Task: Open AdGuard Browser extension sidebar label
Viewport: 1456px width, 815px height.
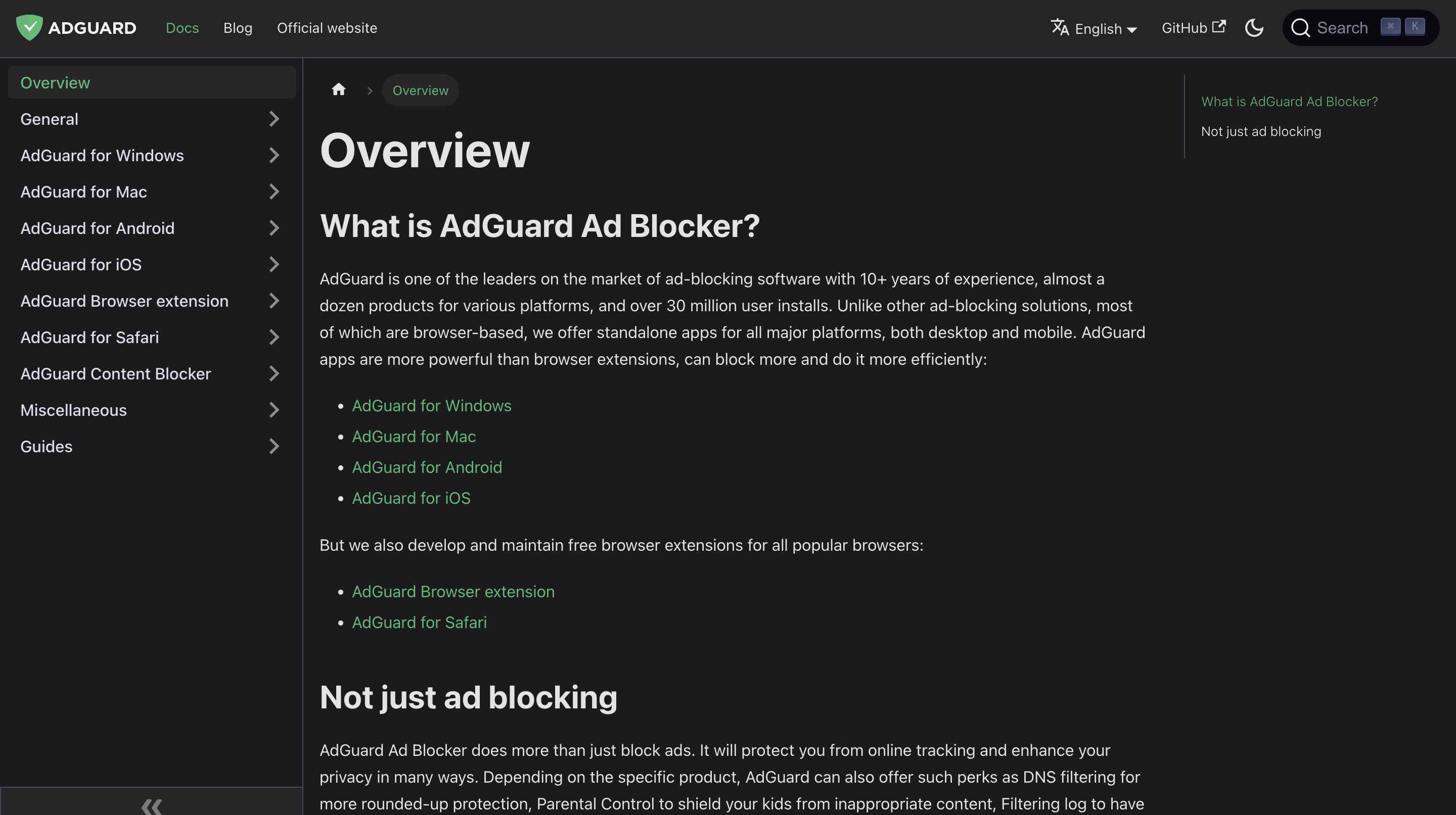Action: pyautogui.click(x=124, y=301)
